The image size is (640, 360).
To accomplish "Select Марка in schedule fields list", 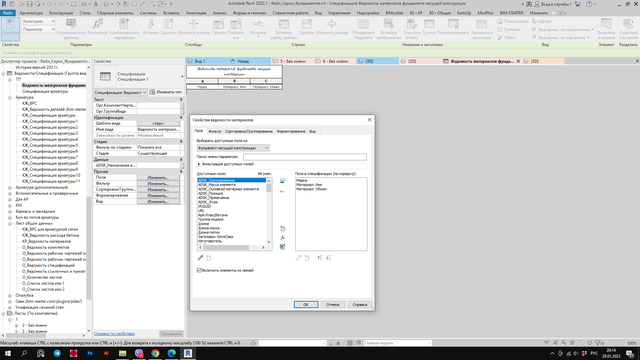I will click(302, 180).
